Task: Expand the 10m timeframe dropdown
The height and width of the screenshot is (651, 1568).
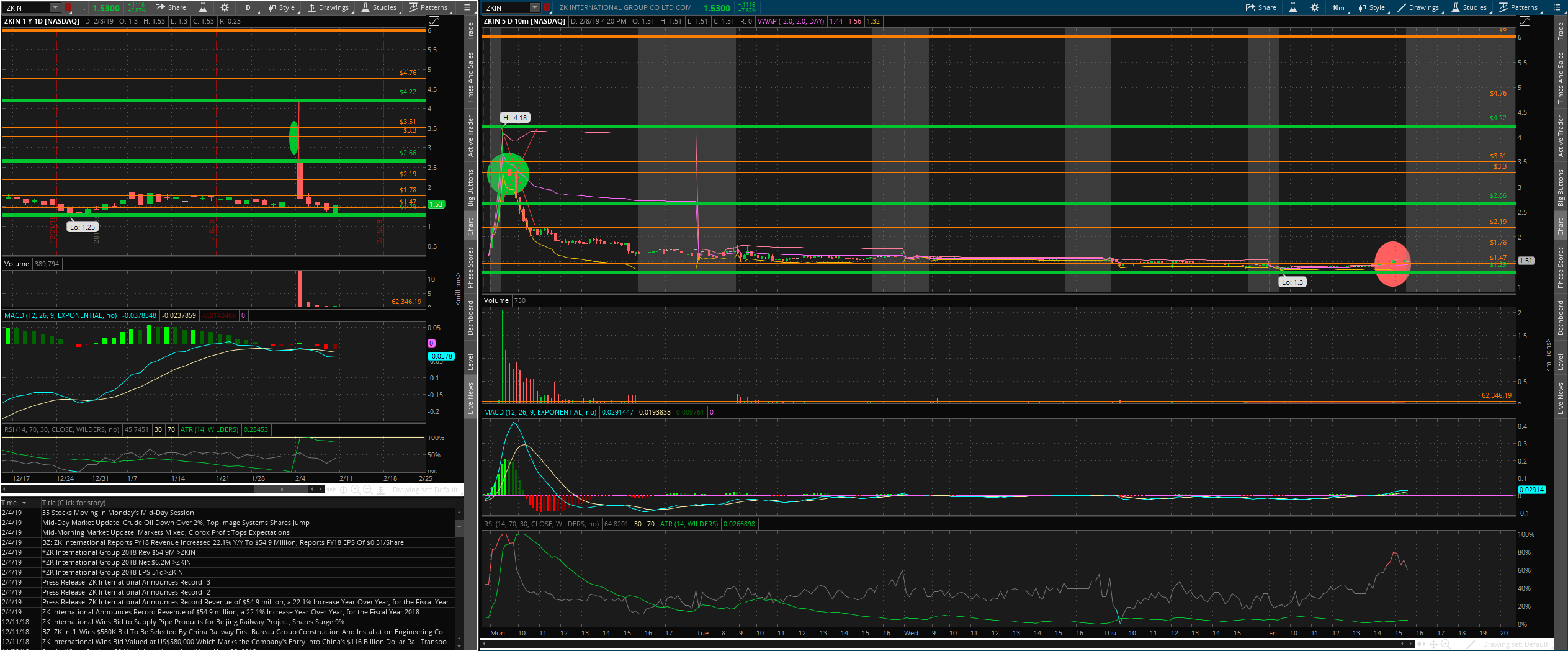Action: tap(1338, 7)
